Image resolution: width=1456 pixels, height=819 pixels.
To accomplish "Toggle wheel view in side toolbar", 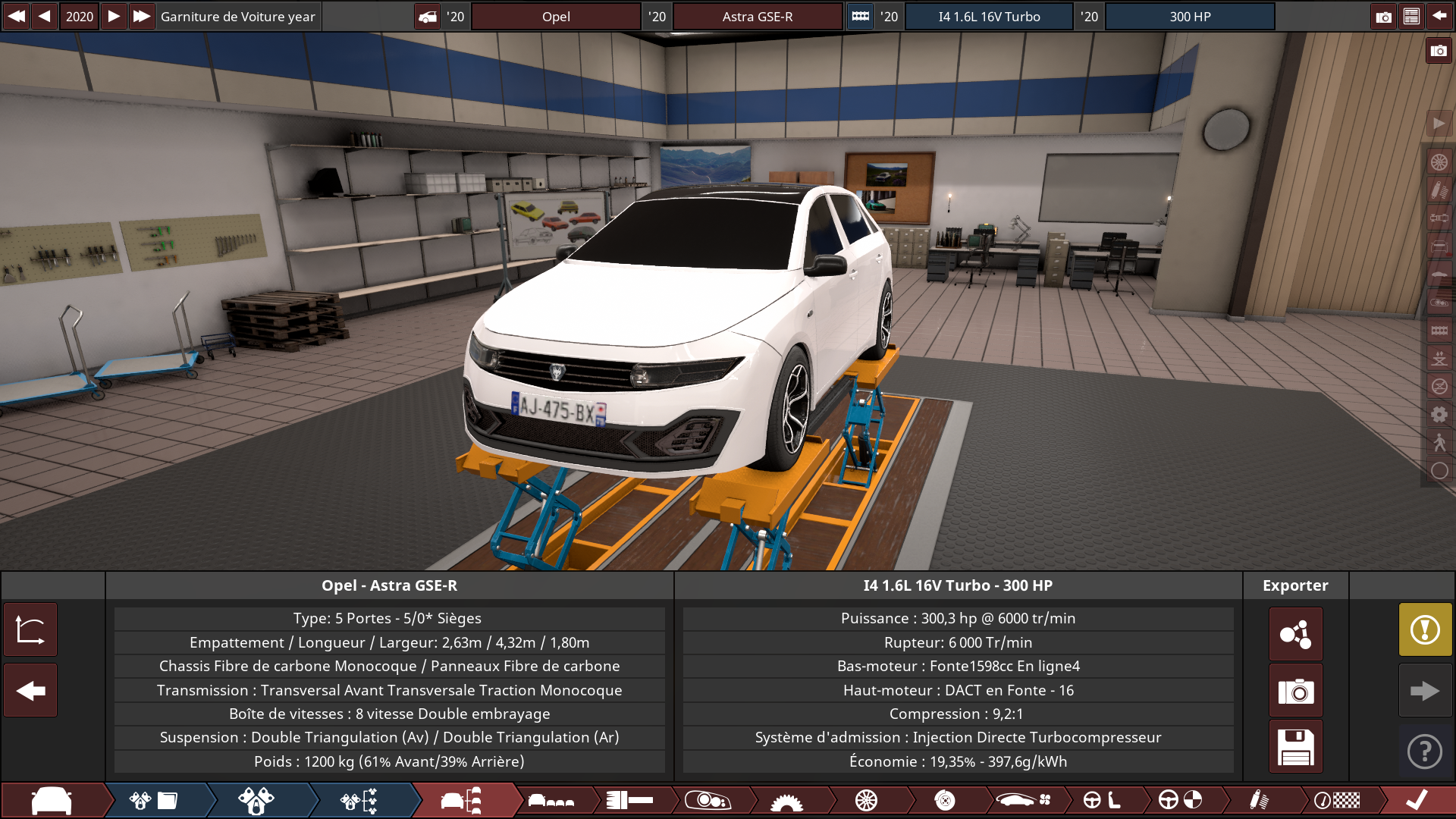I will pos(1439,162).
